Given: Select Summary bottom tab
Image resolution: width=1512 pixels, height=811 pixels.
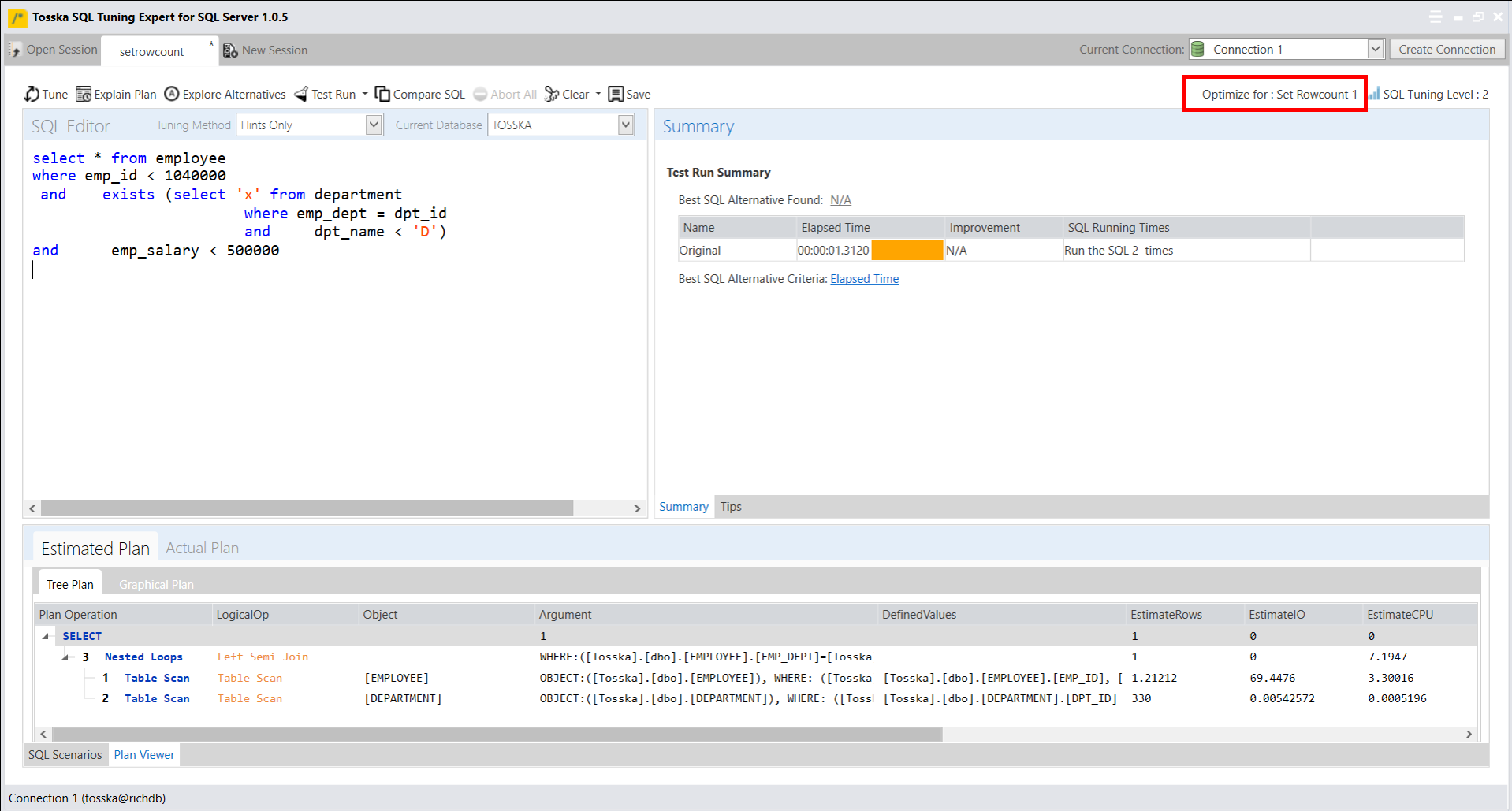Looking at the screenshot, I should 683,506.
